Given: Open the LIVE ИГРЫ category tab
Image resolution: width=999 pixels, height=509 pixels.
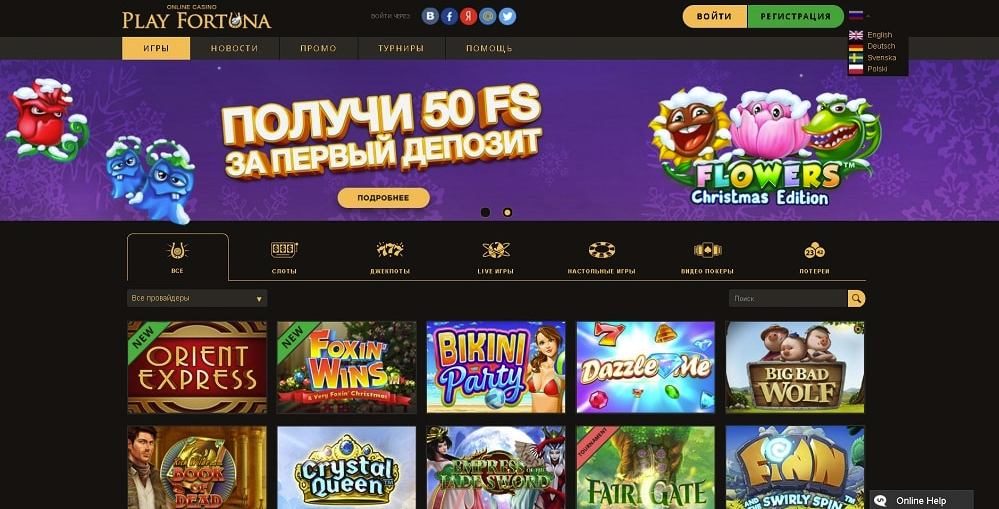Looking at the screenshot, I should [x=496, y=257].
